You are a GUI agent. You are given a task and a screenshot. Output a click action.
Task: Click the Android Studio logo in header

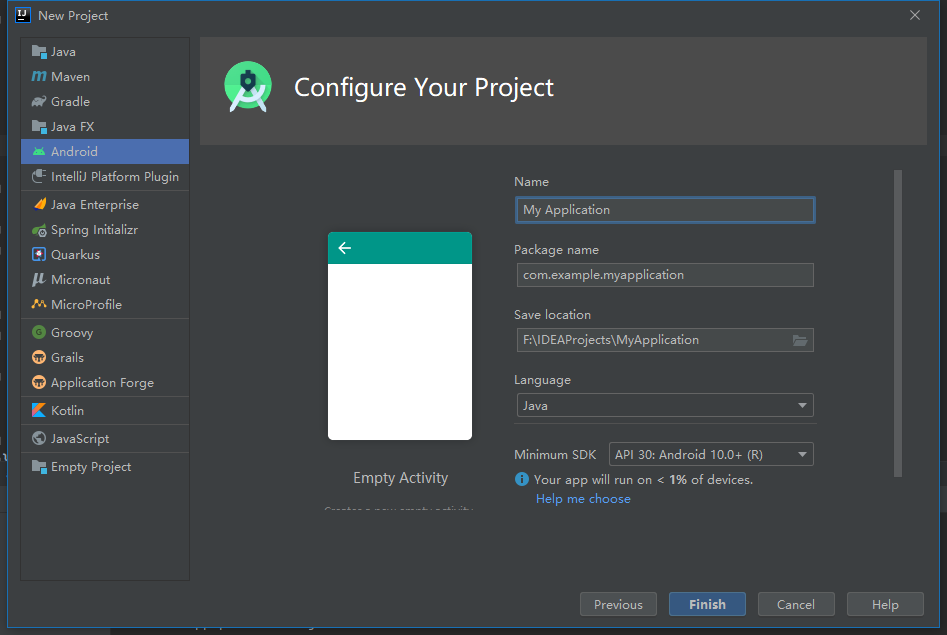tap(248, 87)
